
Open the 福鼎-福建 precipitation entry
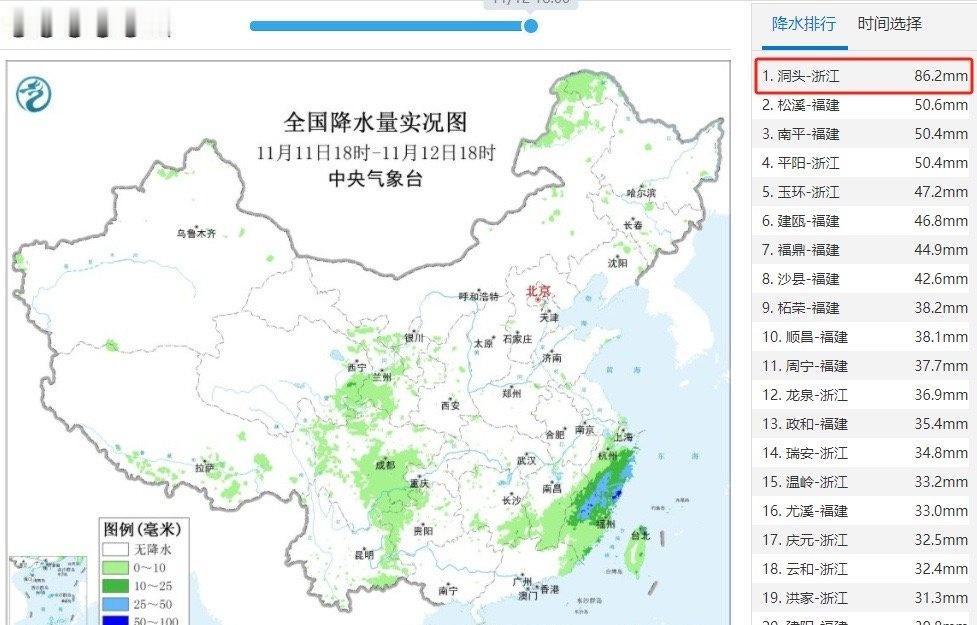(862, 250)
